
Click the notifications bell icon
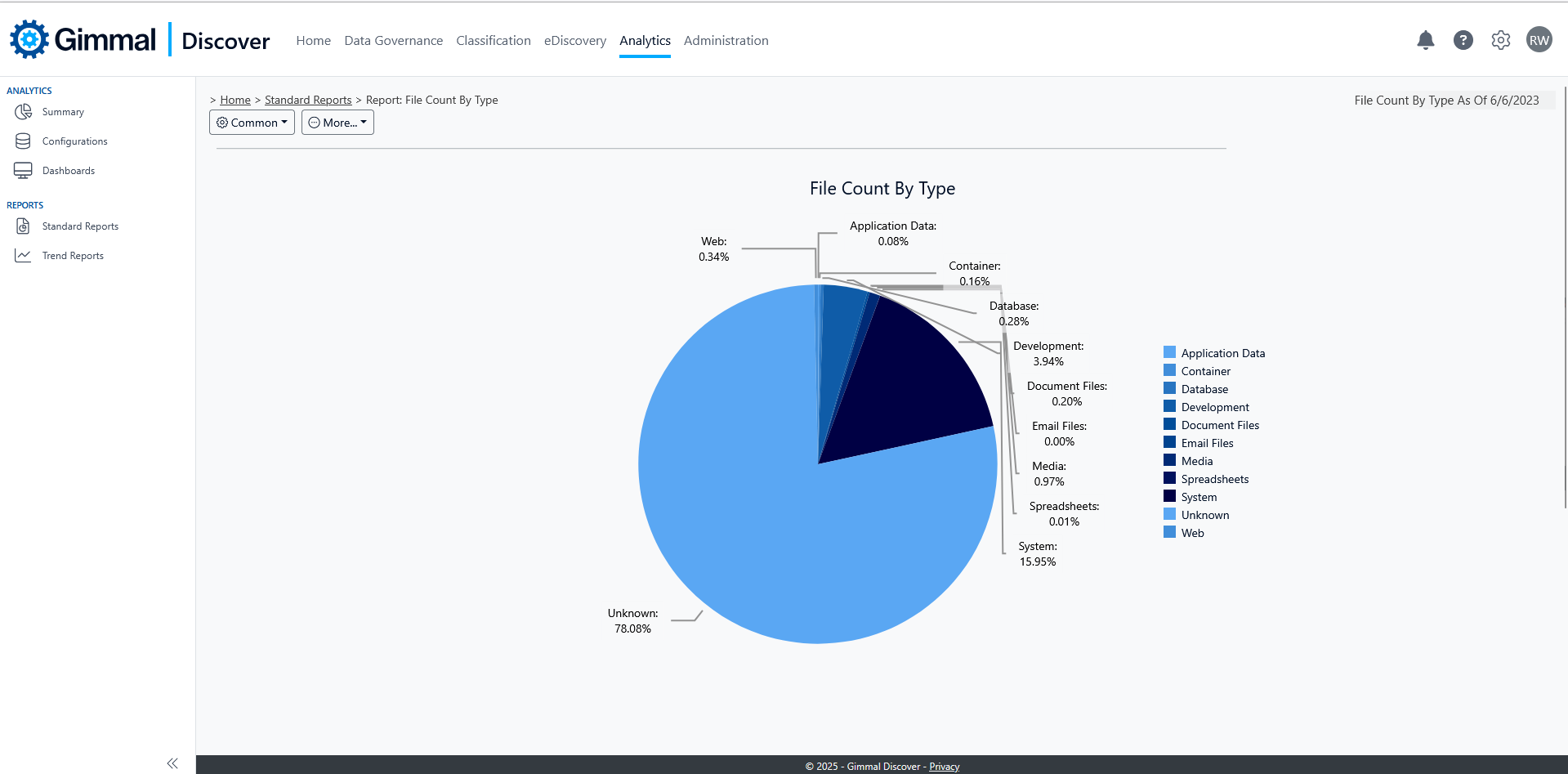click(1425, 40)
